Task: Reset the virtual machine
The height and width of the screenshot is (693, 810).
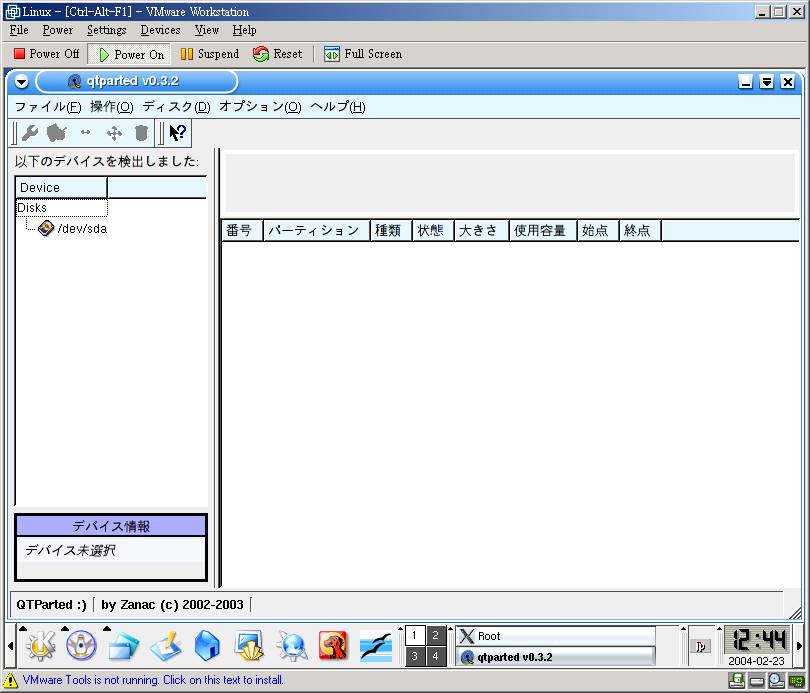Action: [277, 54]
